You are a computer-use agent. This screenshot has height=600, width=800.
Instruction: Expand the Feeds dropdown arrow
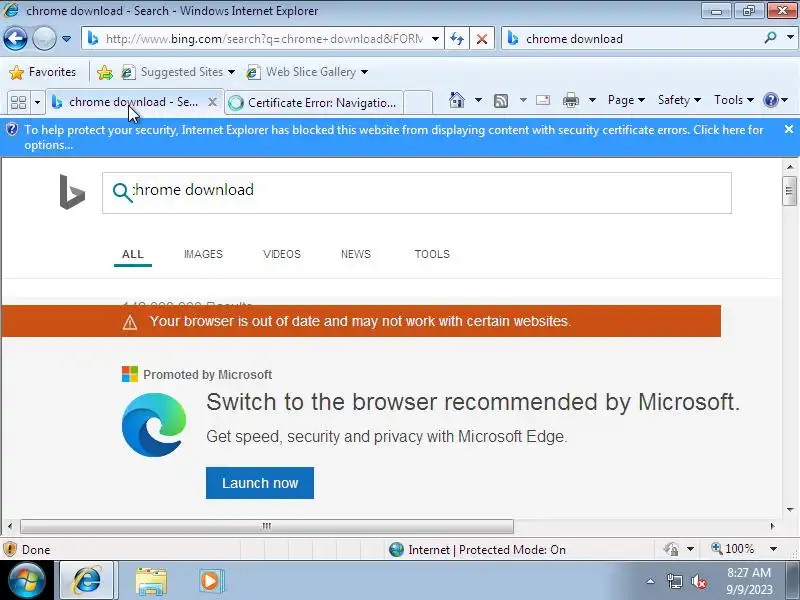coord(523,100)
